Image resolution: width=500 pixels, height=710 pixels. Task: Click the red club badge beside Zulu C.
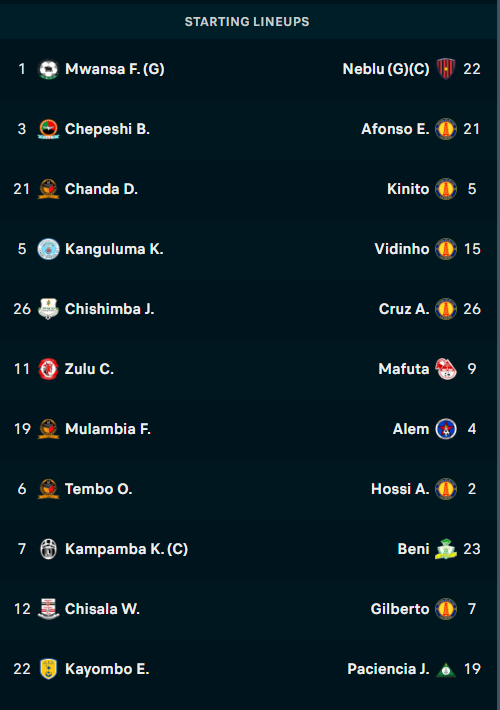point(48,369)
